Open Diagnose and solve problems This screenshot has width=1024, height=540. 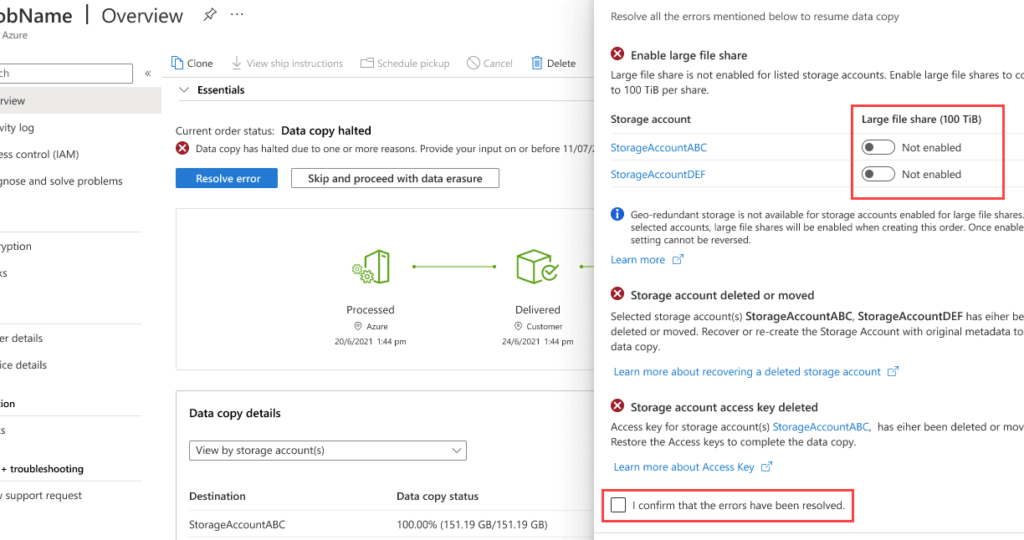60,182
